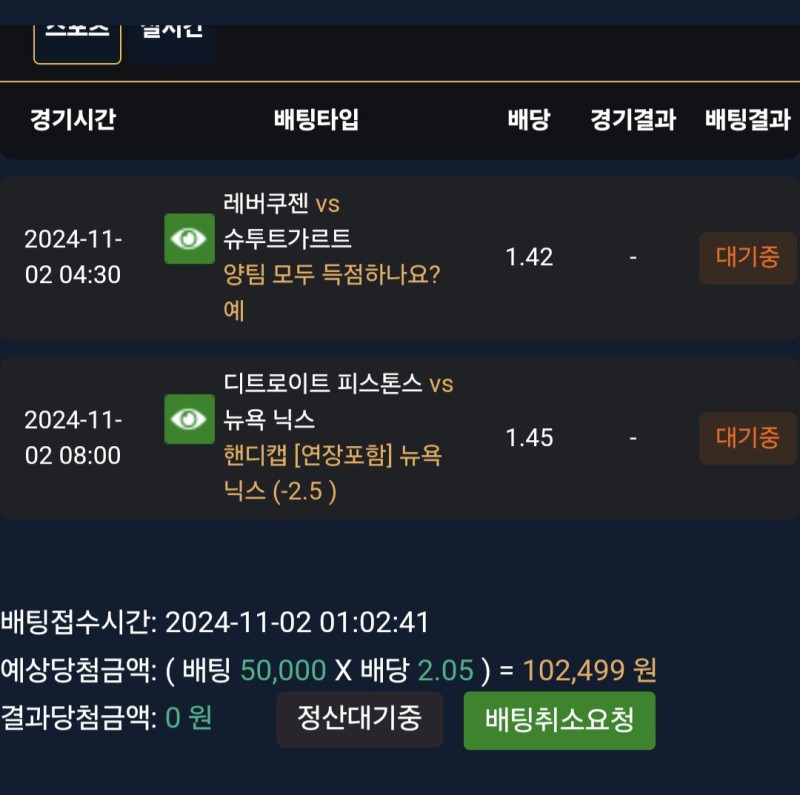
Task: Click the 1.42 odds value
Action: point(529,258)
